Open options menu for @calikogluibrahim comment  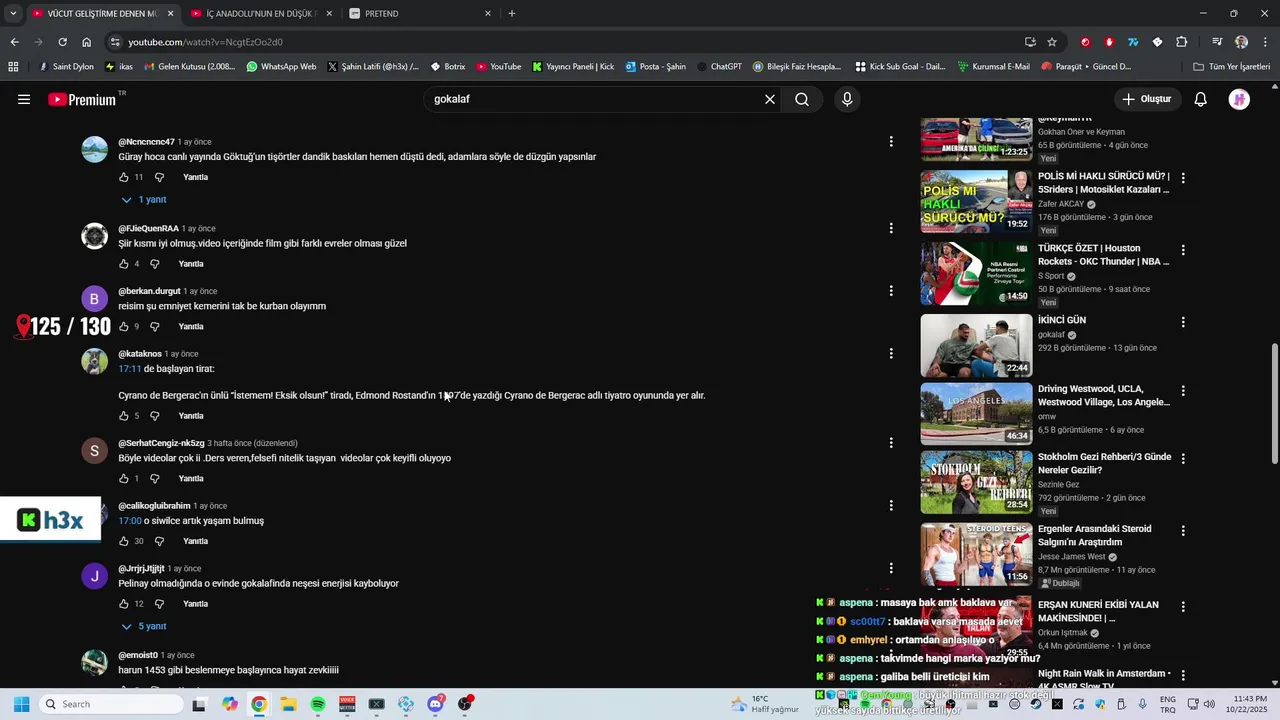pos(891,506)
